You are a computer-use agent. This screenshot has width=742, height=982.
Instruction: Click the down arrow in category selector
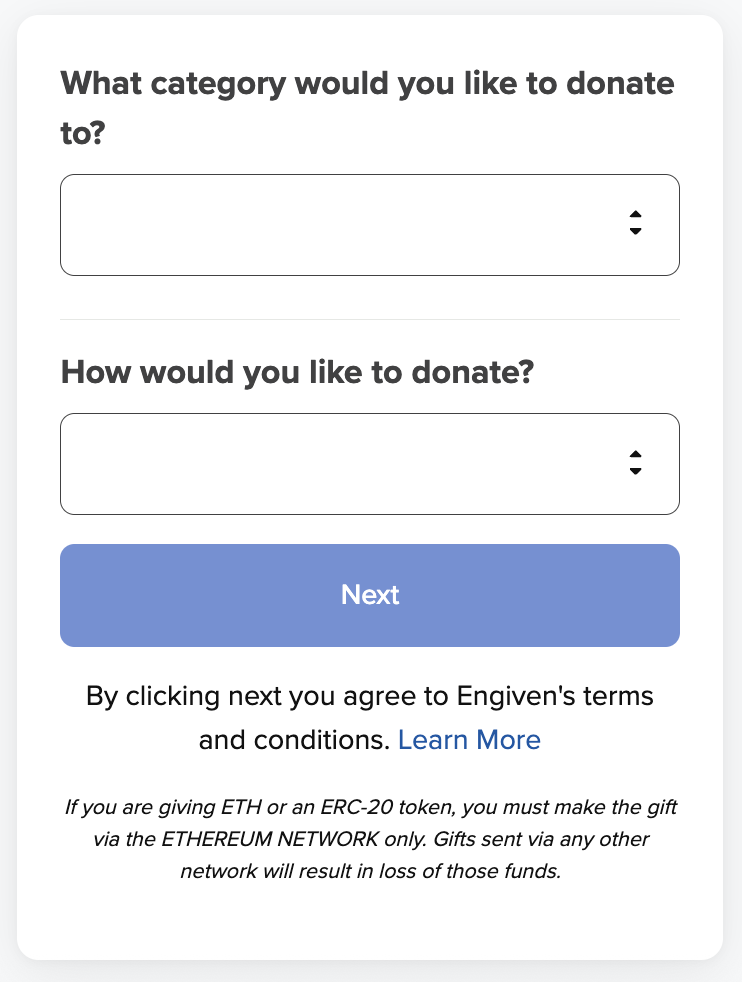(635, 232)
